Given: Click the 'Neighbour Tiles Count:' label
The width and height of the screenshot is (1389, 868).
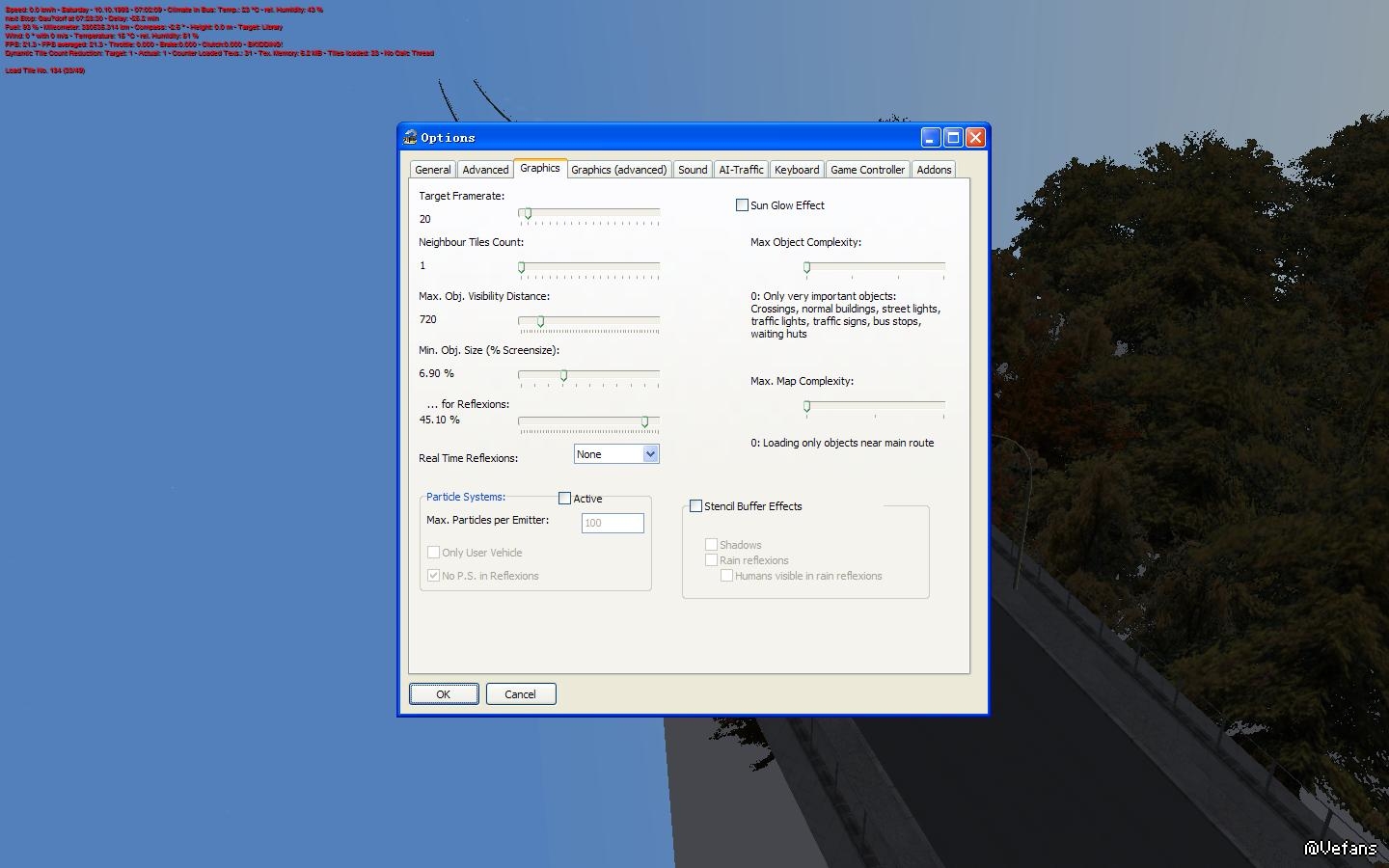Looking at the screenshot, I should tap(471, 242).
